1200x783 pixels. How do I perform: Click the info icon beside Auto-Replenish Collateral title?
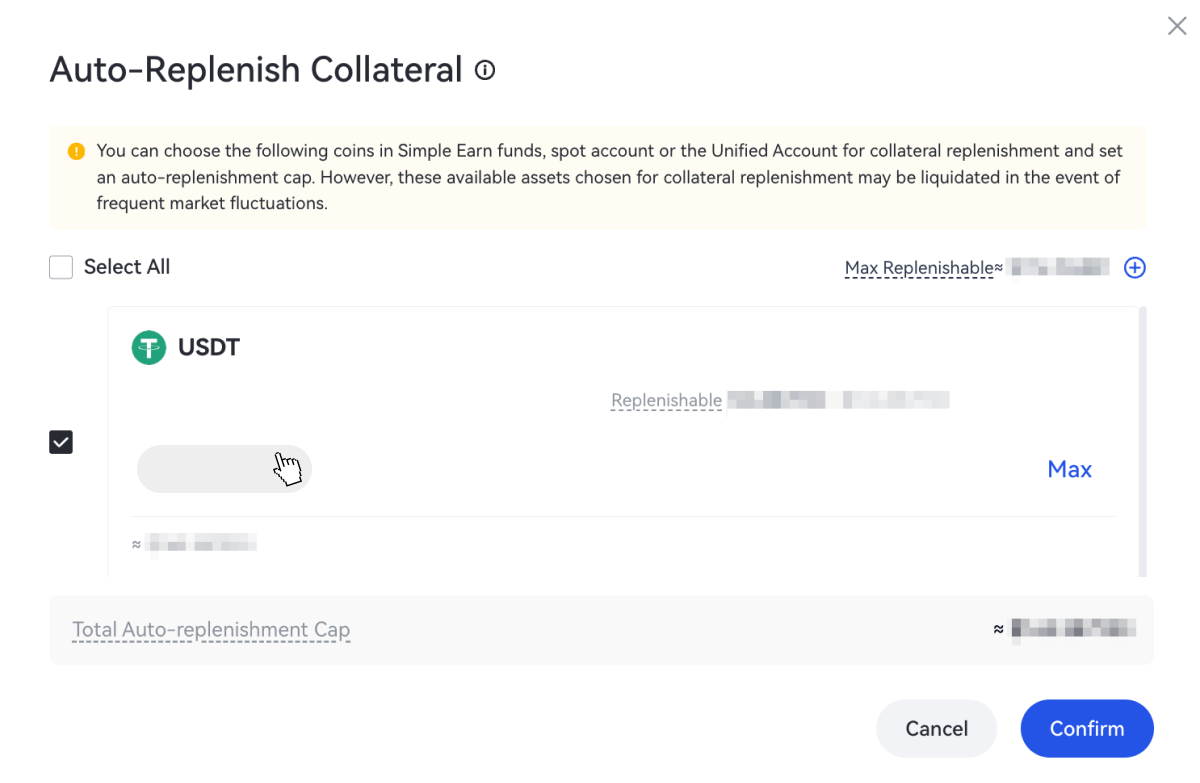coord(485,70)
